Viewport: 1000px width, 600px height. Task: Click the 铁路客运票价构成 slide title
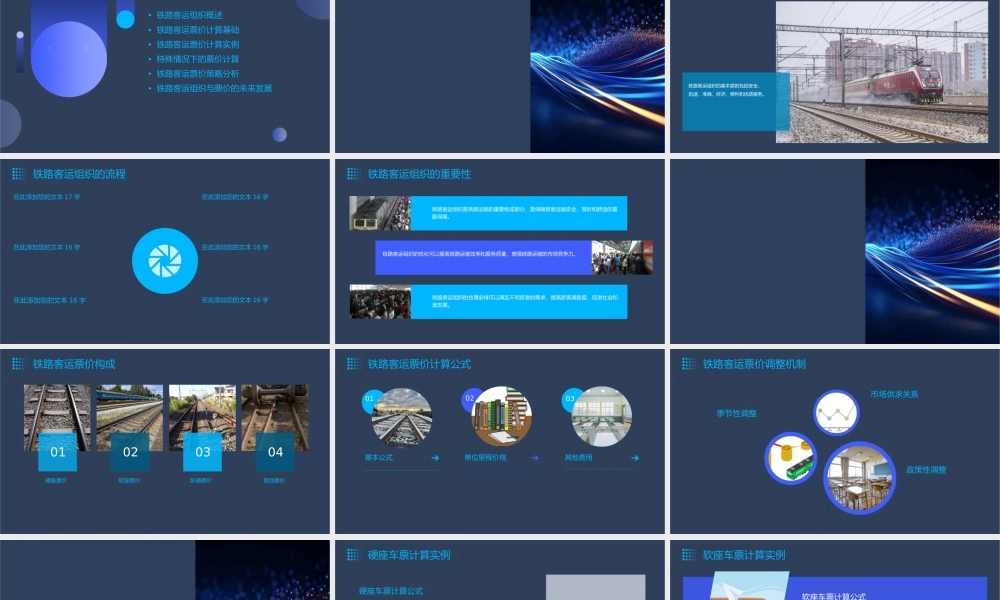pyautogui.click(x=74, y=364)
